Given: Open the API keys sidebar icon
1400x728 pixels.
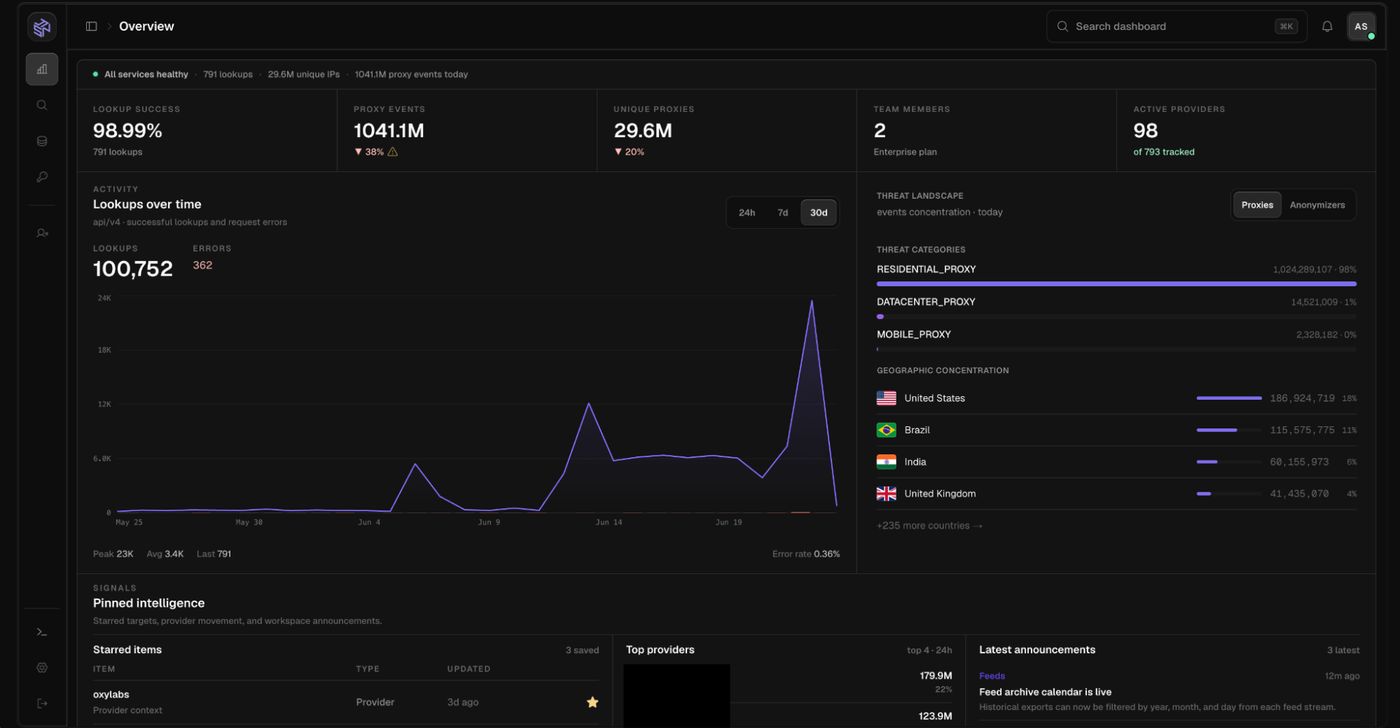Looking at the screenshot, I should 42,177.
